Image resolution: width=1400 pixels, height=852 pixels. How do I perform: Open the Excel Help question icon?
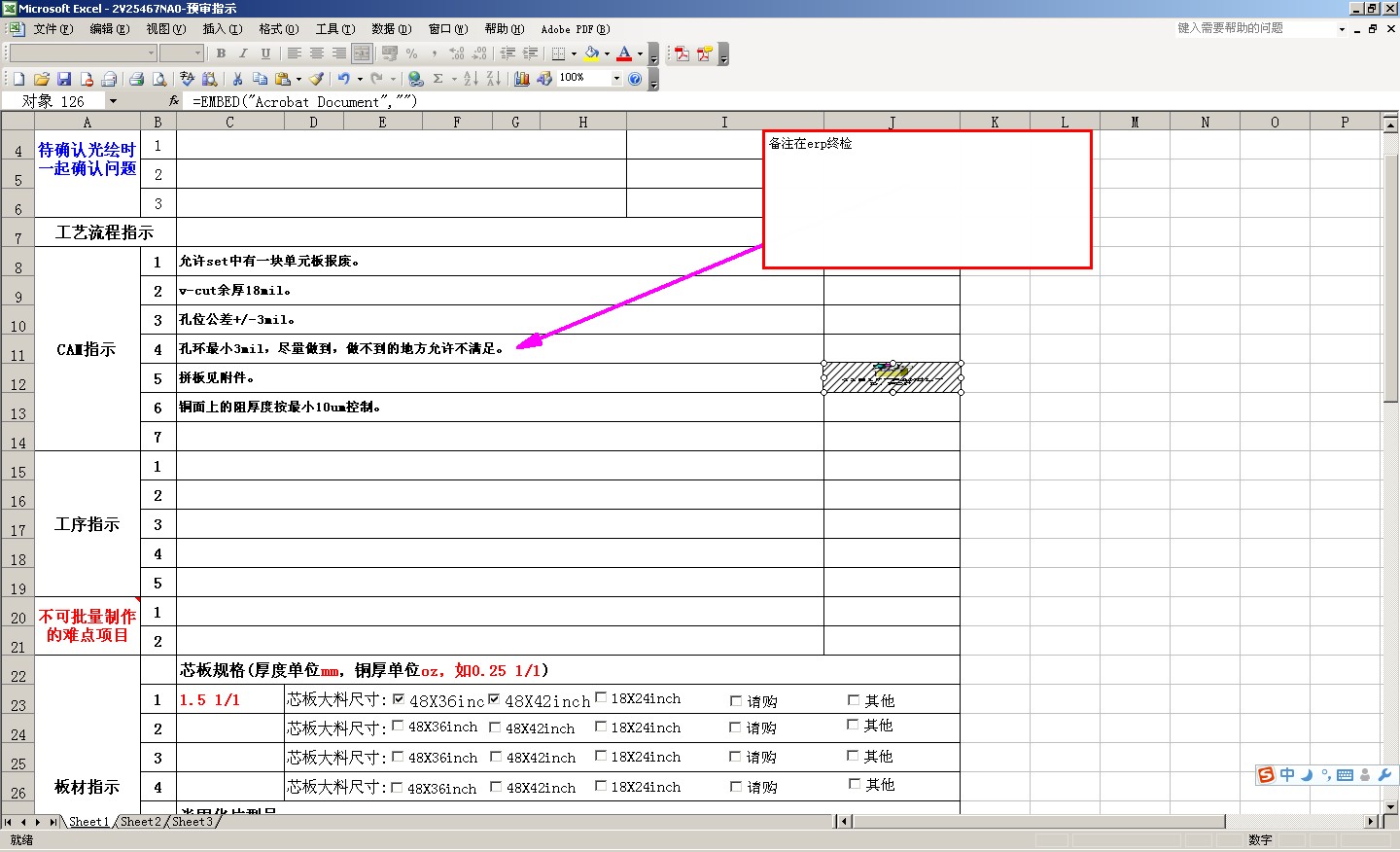635,79
